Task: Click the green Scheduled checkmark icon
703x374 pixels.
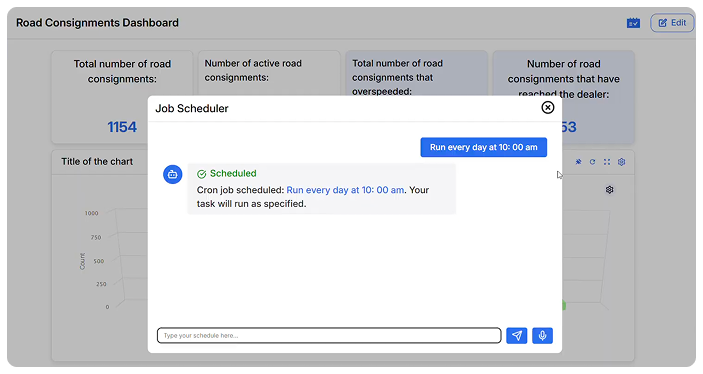Action: click(202, 174)
